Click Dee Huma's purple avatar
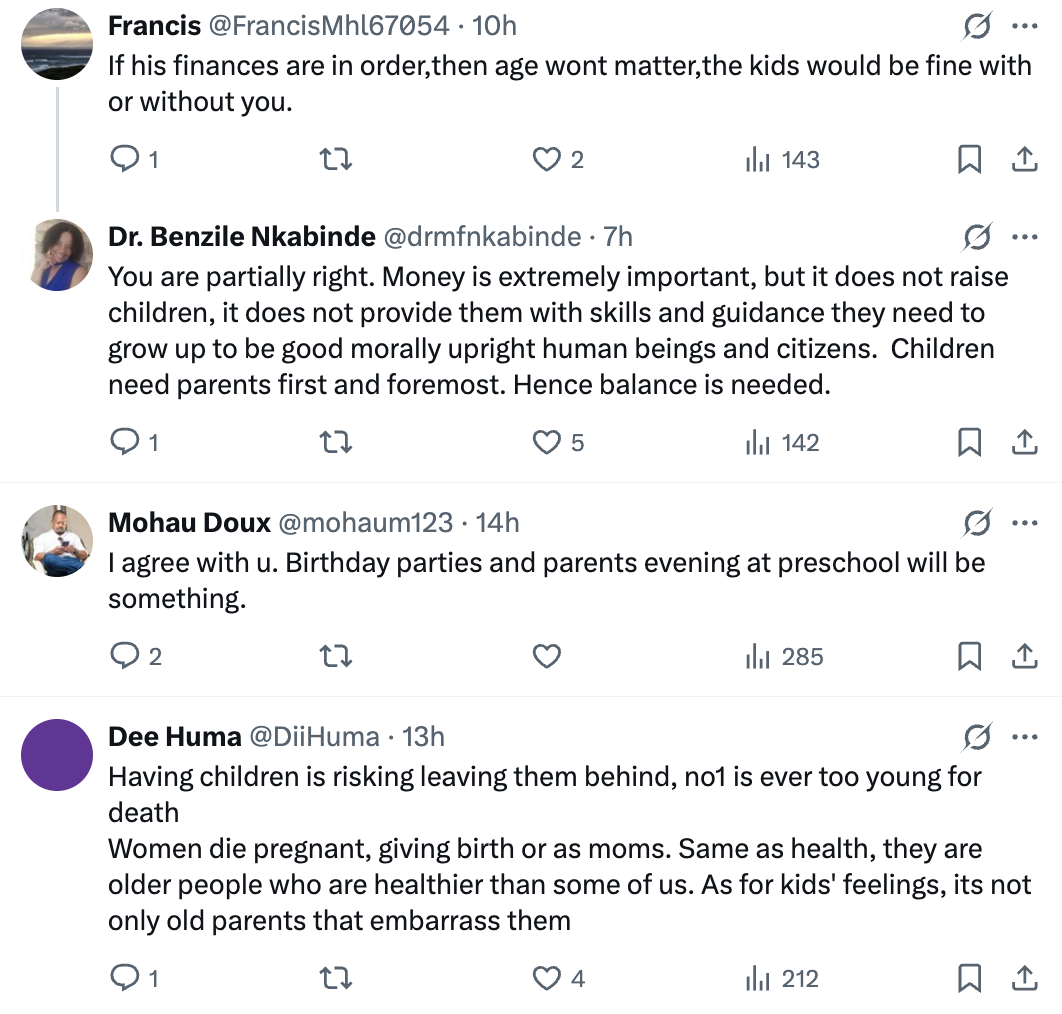Image resolution: width=1062 pixels, height=1014 pixels. [57, 756]
